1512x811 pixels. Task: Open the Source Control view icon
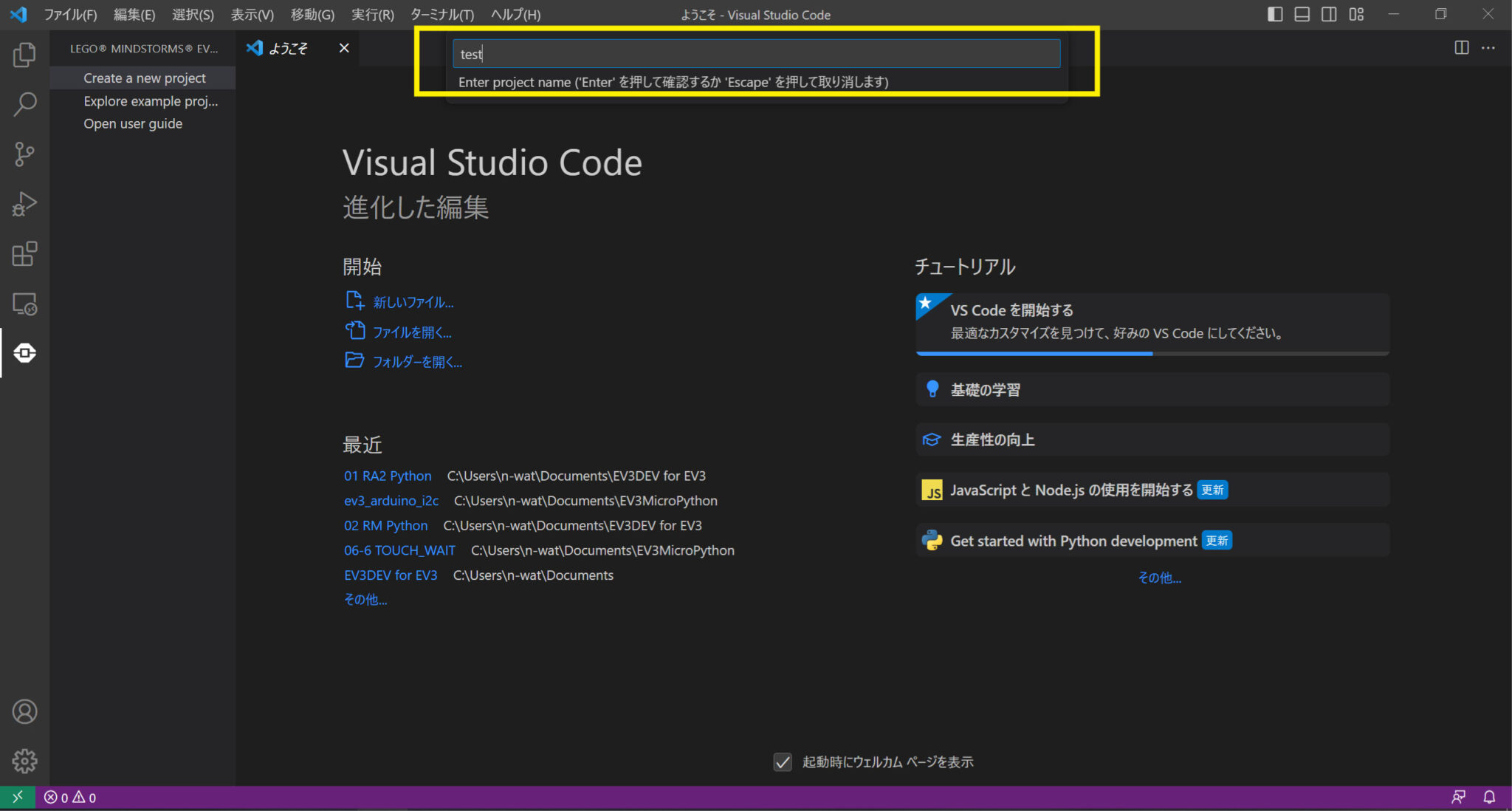(x=24, y=154)
